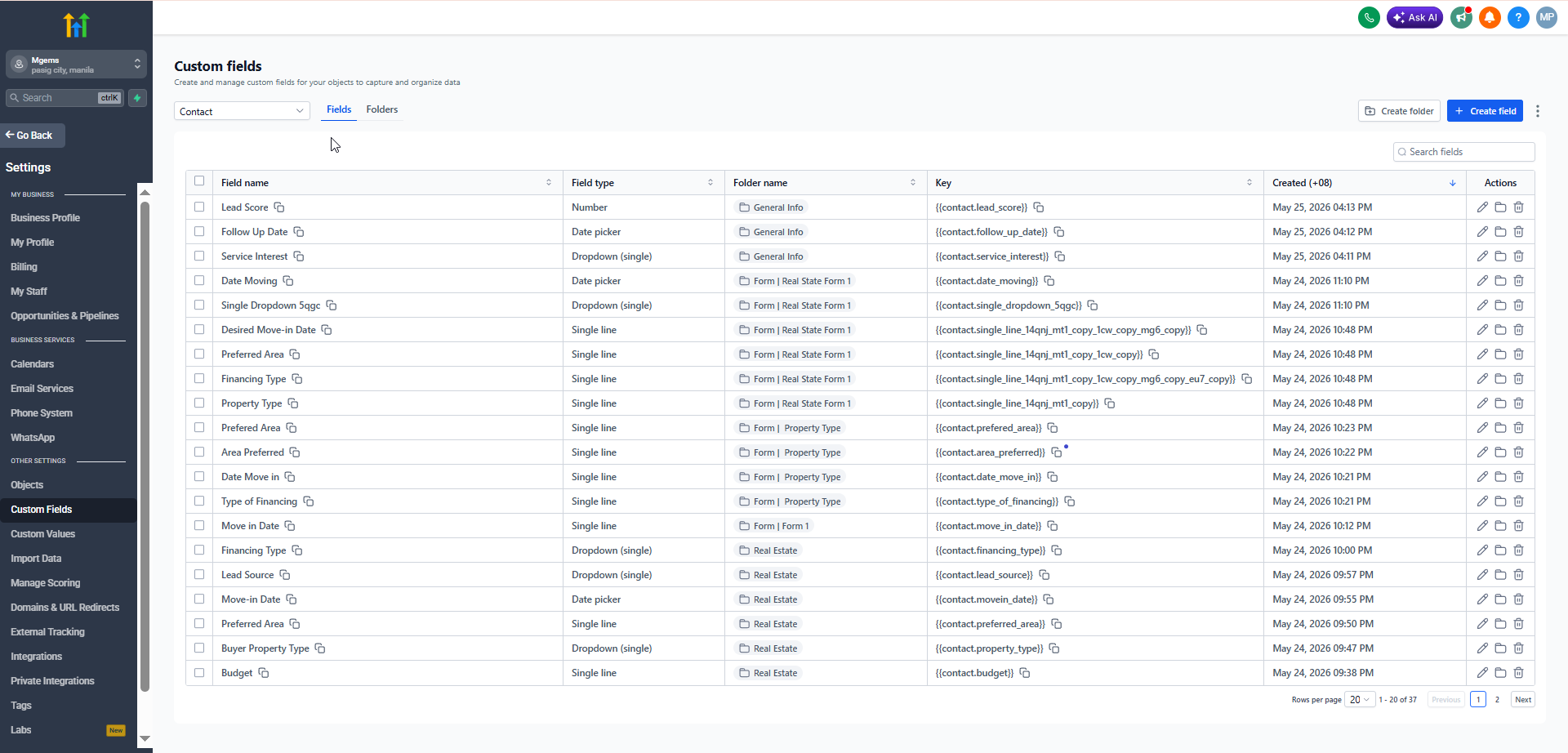Copy the {{contact.budget}} key
Screen dimensions: 1568x753
[x=1025, y=673]
